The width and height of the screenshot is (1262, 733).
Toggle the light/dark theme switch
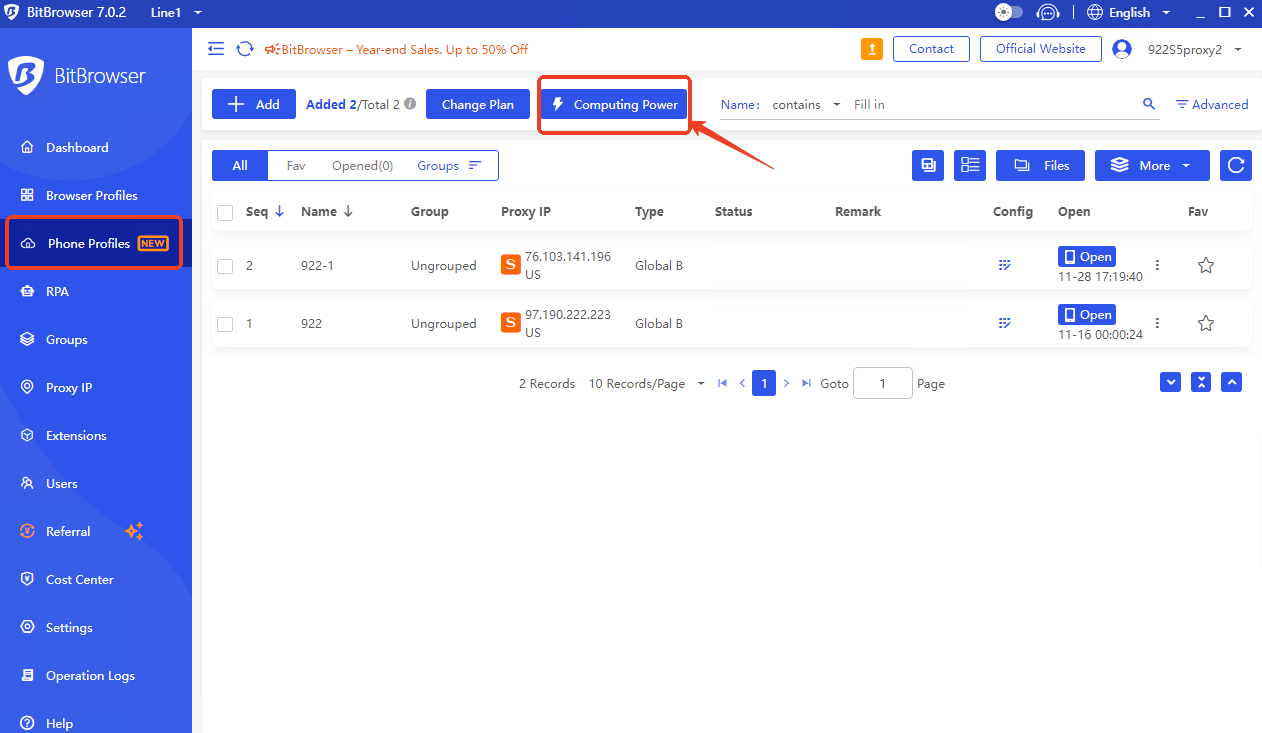1009,13
